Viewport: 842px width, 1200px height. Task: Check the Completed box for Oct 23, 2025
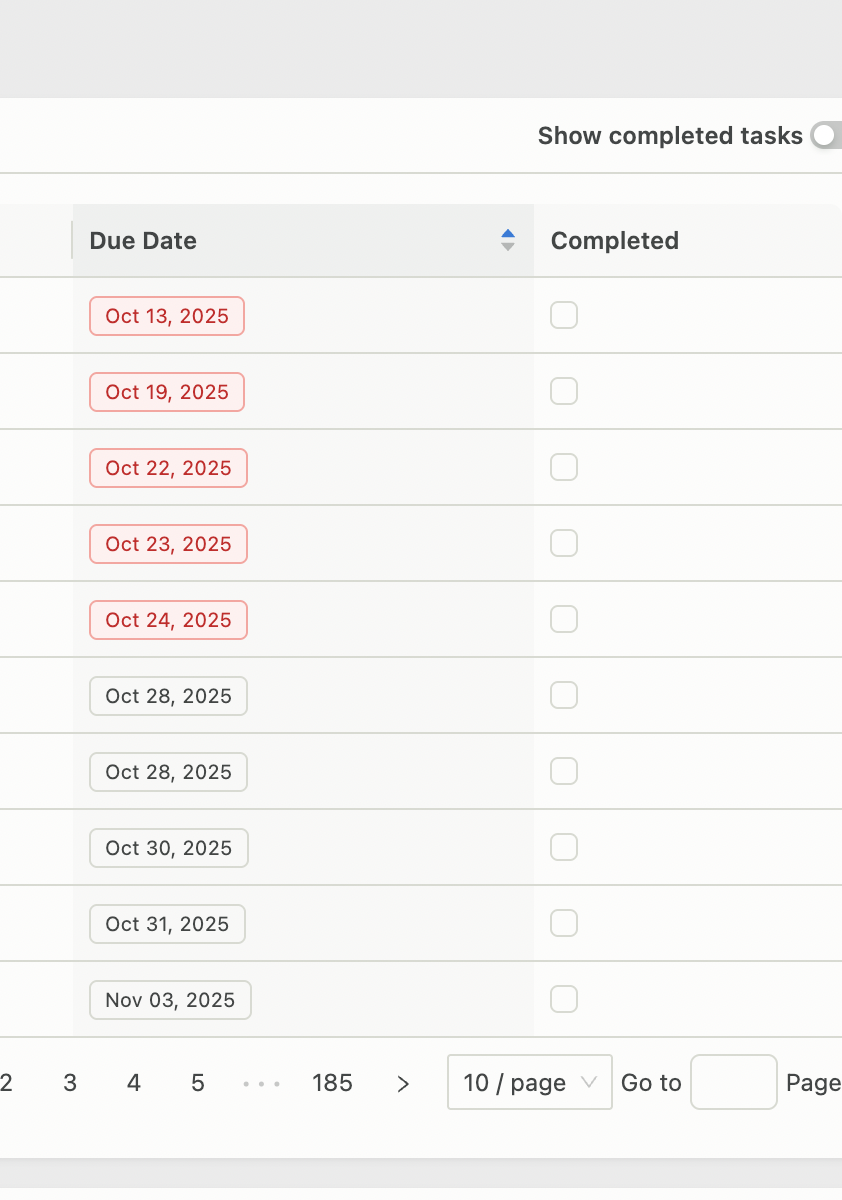pos(564,544)
